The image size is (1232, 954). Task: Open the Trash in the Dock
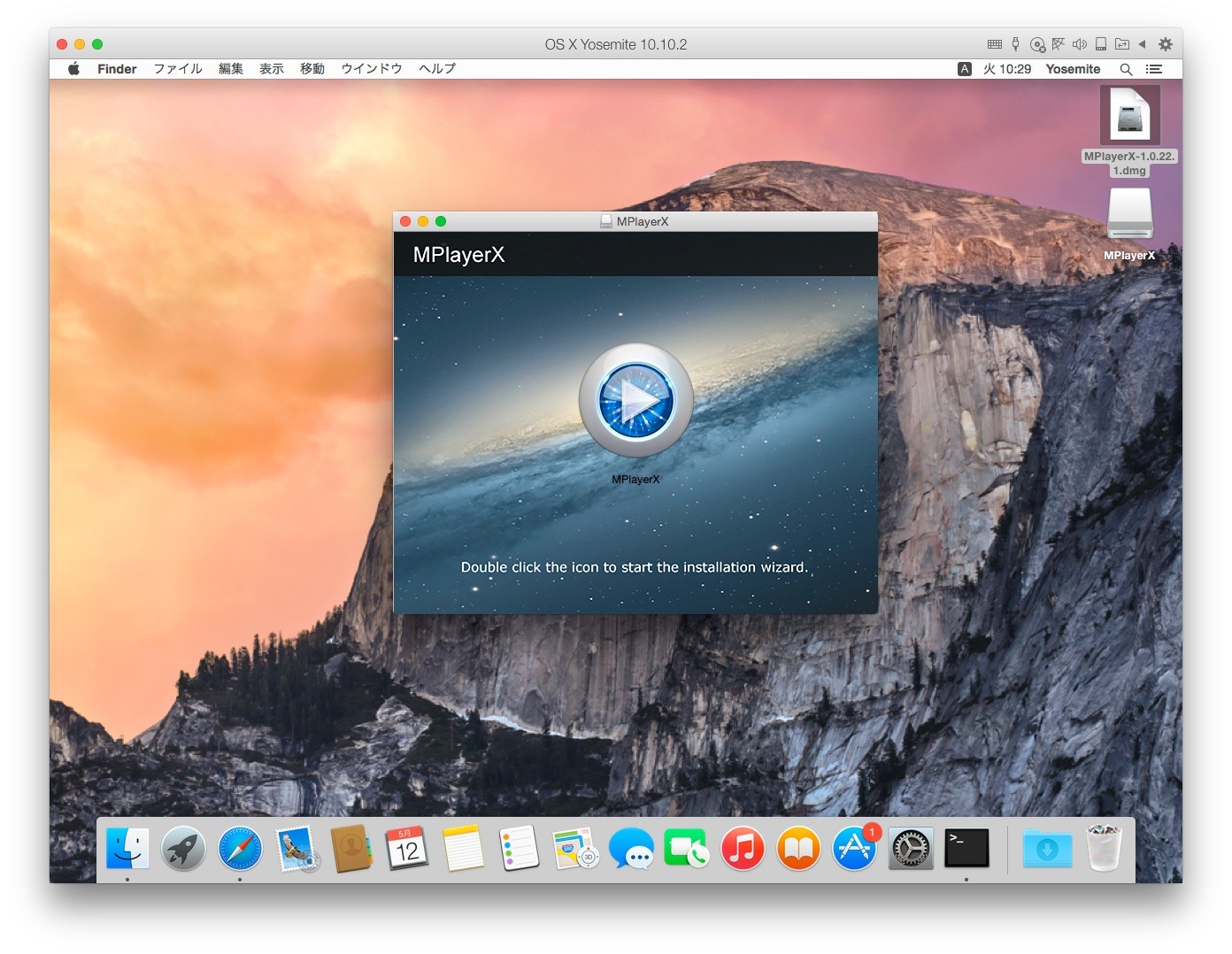pos(1104,848)
